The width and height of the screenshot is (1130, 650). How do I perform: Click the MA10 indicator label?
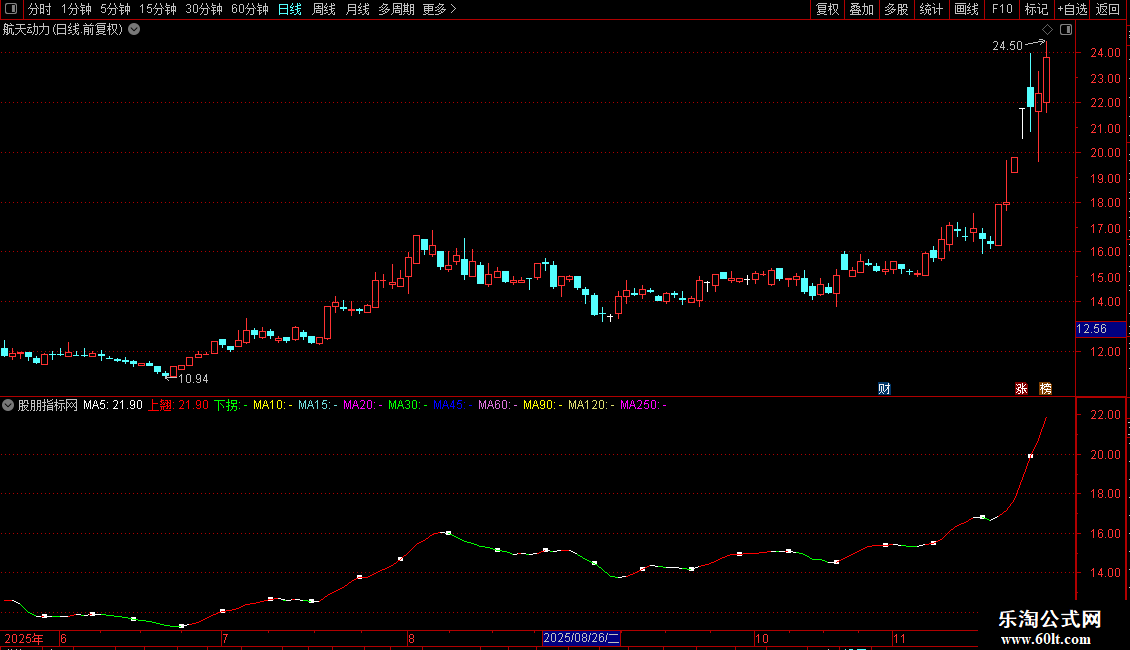click(x=272, y=405)
